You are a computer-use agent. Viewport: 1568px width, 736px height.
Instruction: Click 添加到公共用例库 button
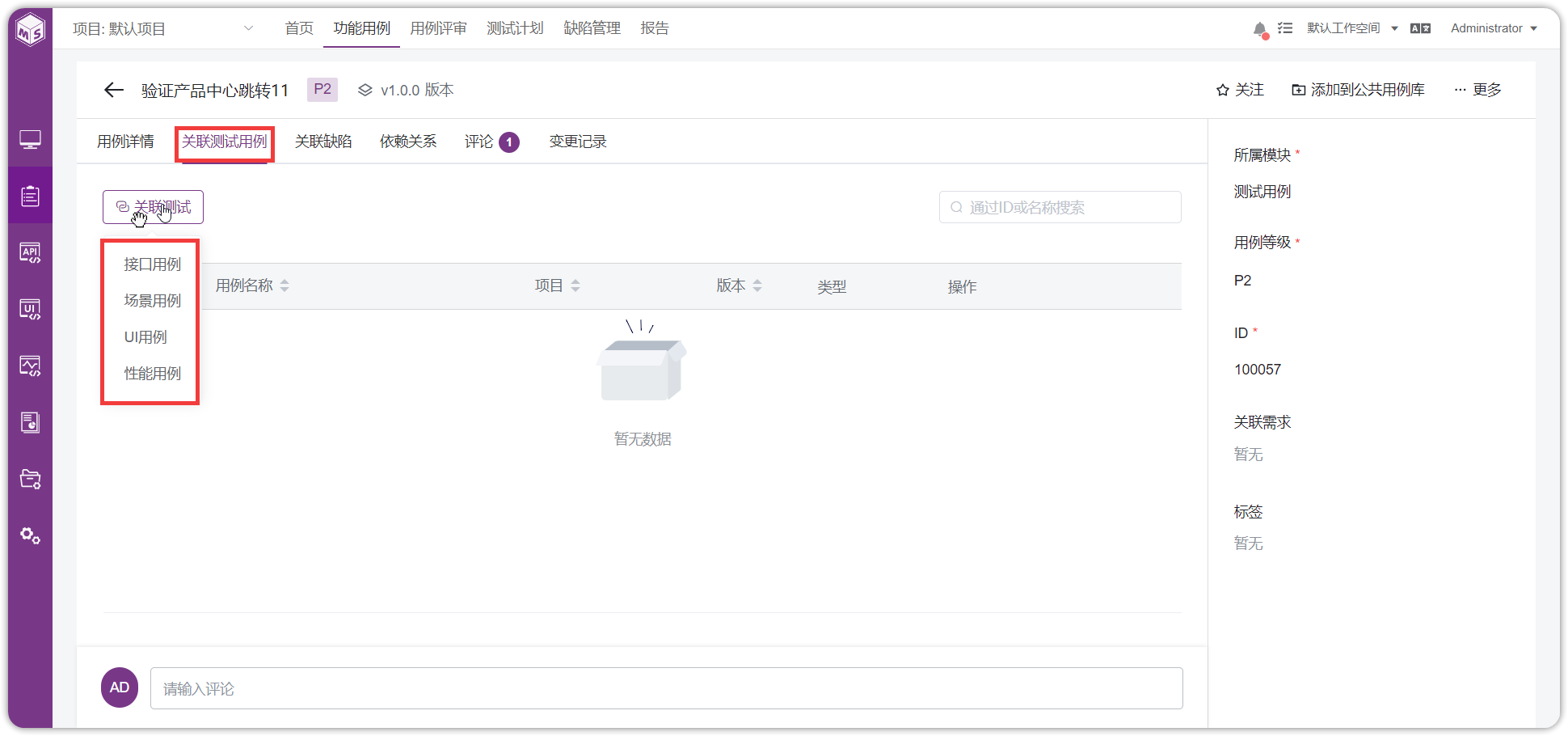1358,90
